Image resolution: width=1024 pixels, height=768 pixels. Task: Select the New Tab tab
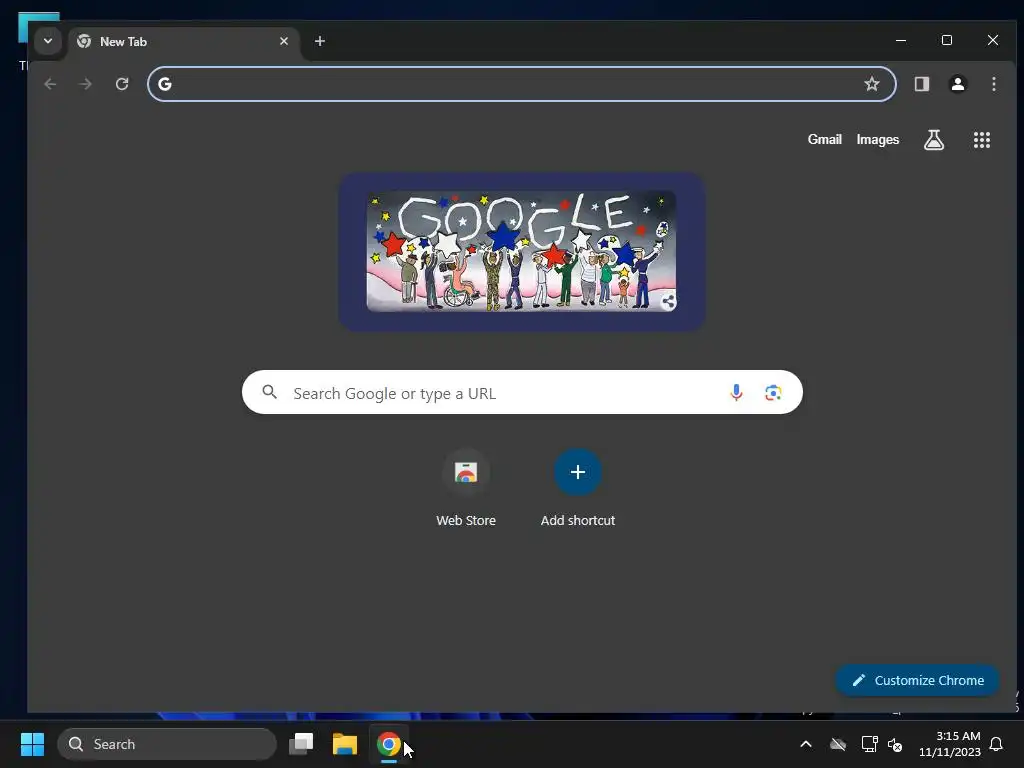pyautogui.click(x=184, y=42)
